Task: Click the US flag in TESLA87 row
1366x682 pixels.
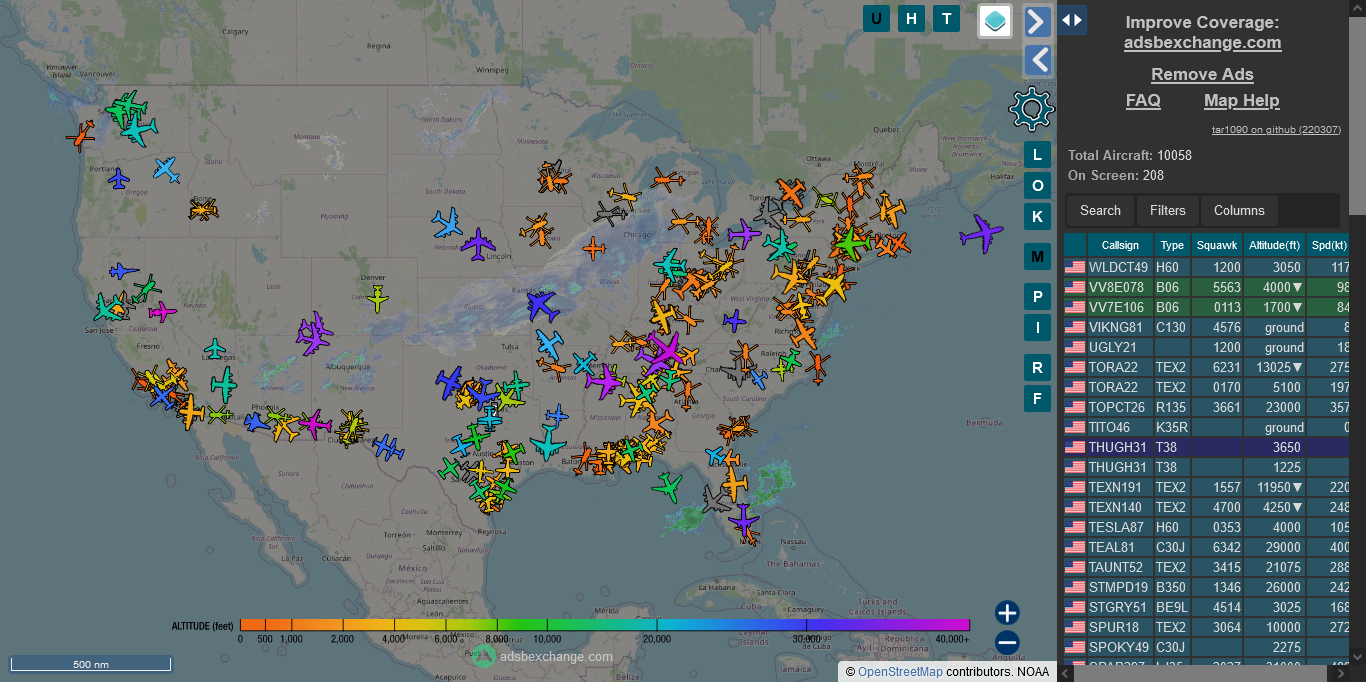Action: [x=1075, y=527]
